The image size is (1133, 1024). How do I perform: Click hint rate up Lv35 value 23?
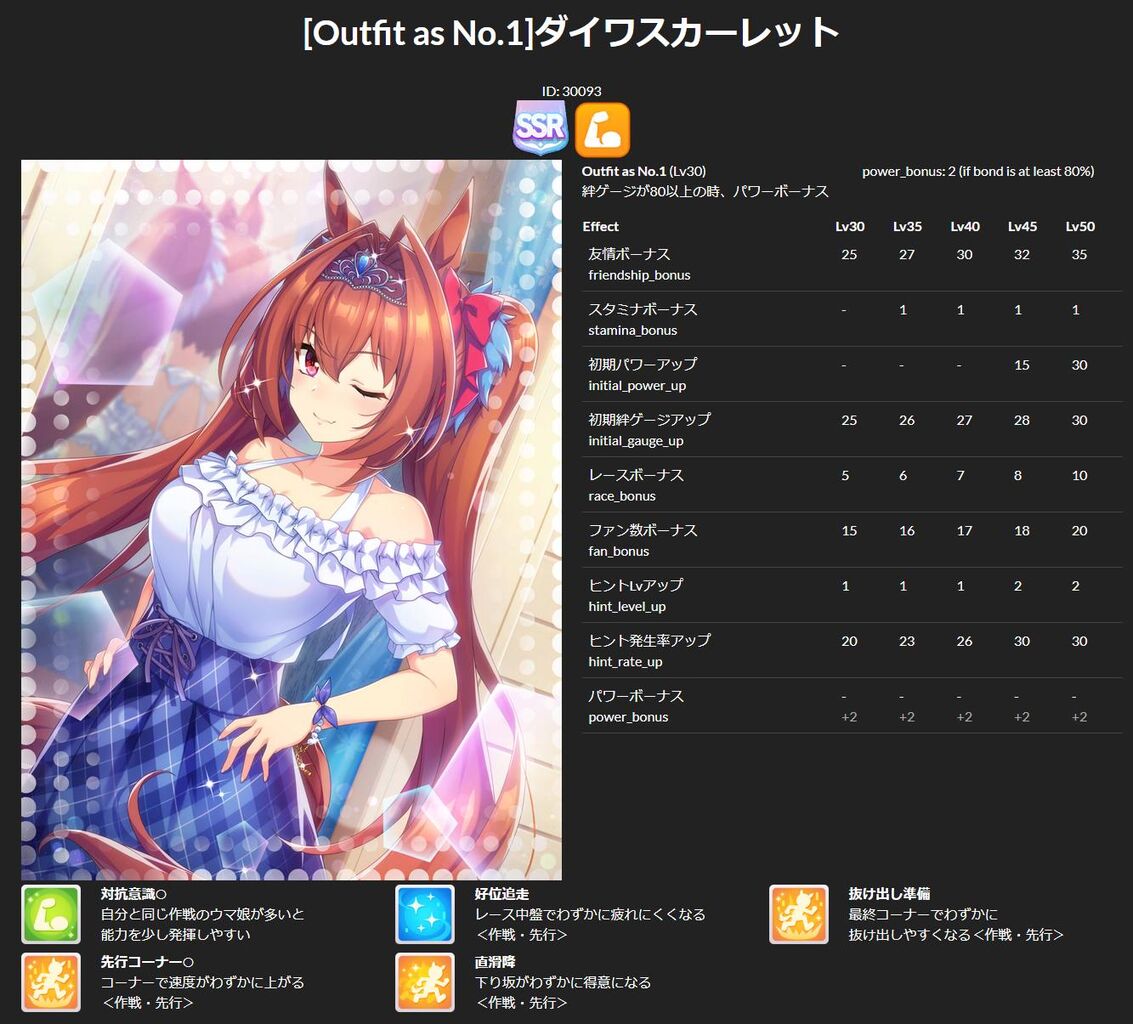pos(907,642)
